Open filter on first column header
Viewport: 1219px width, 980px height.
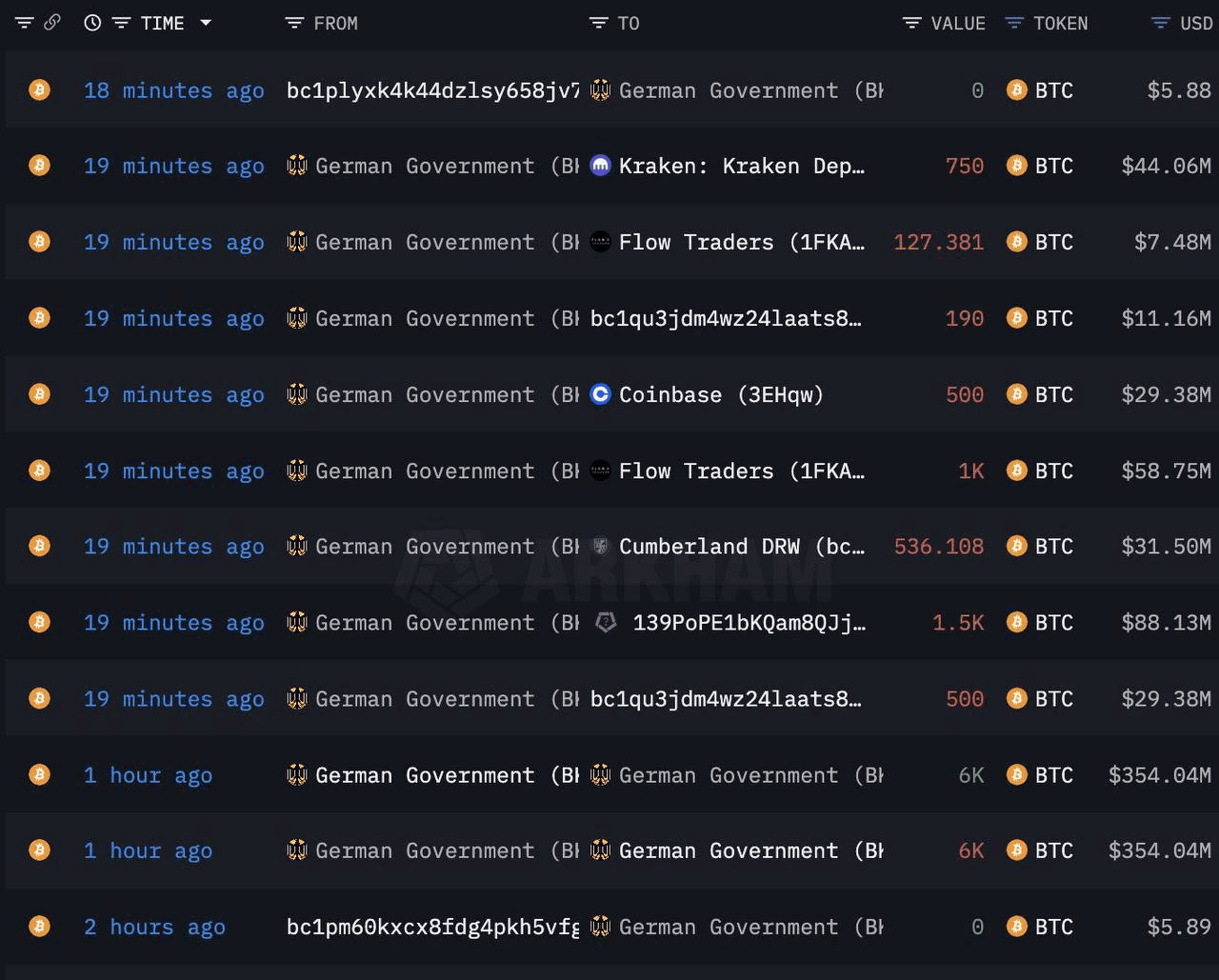tap(24, 23)
